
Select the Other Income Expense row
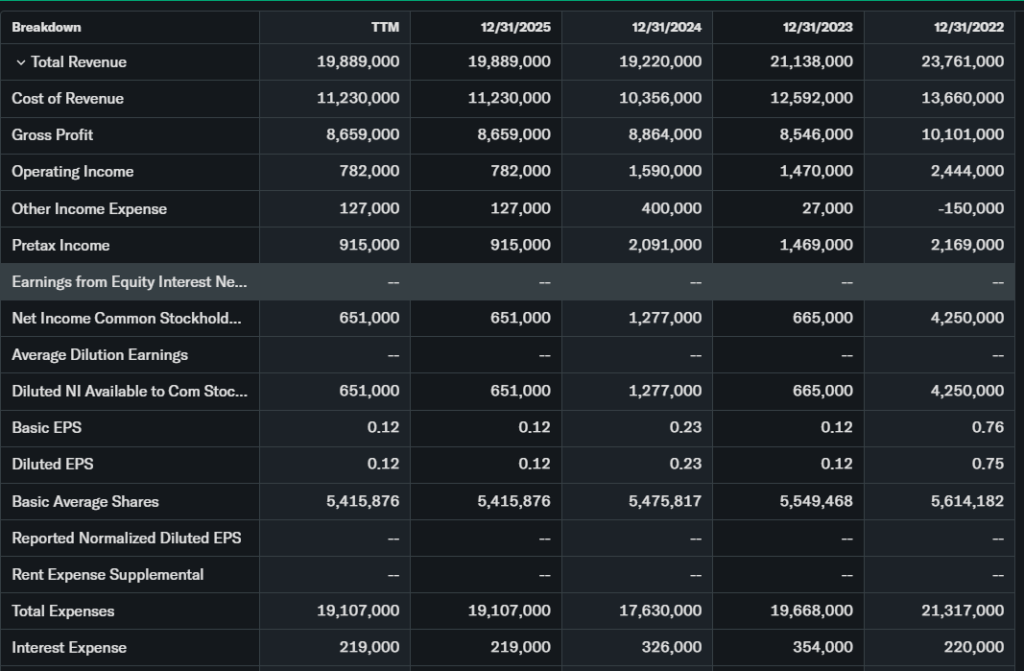[89, 209]
